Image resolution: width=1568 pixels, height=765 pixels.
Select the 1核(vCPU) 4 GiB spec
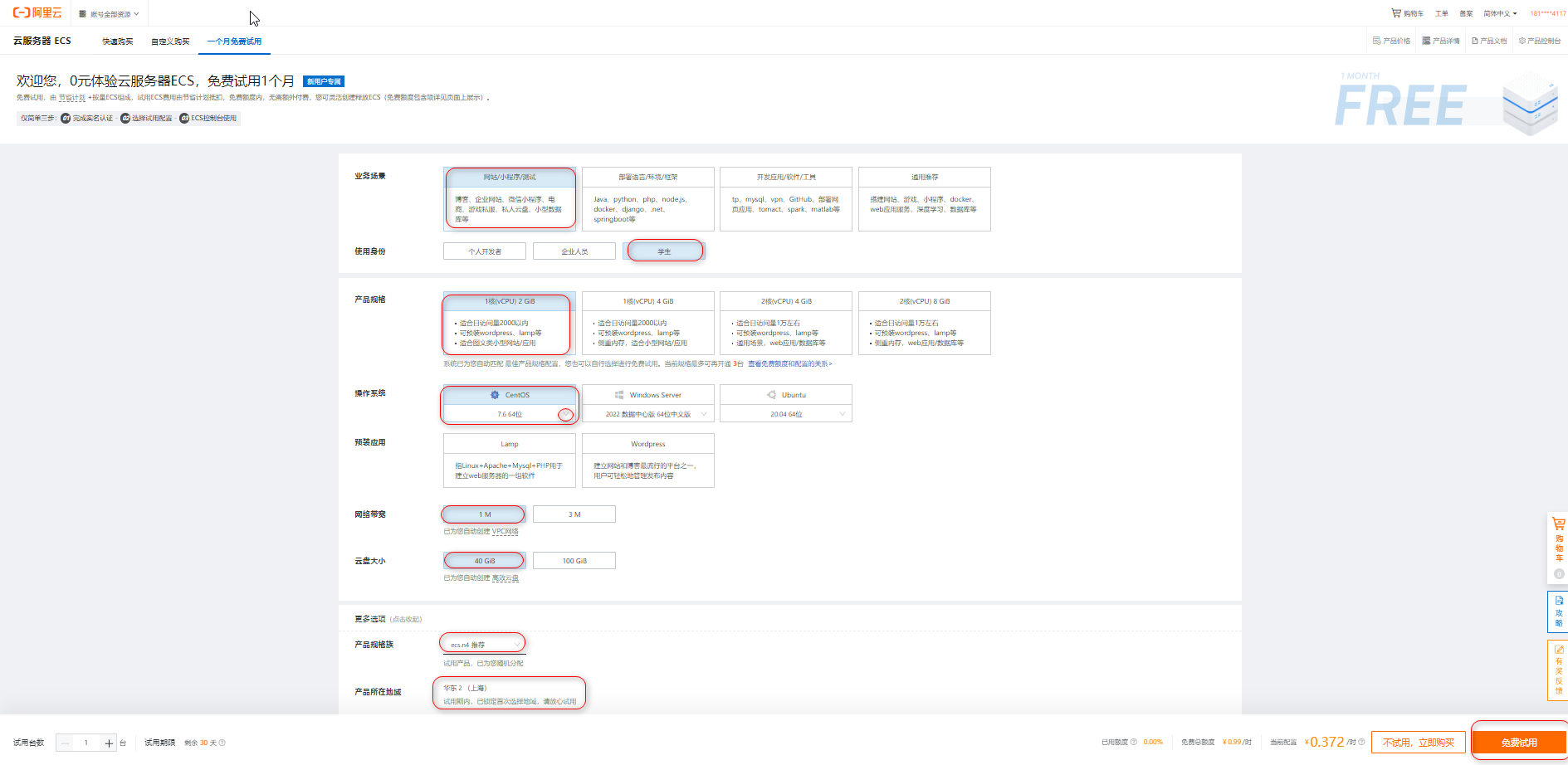pyautogui.click(x=648, y=324)
